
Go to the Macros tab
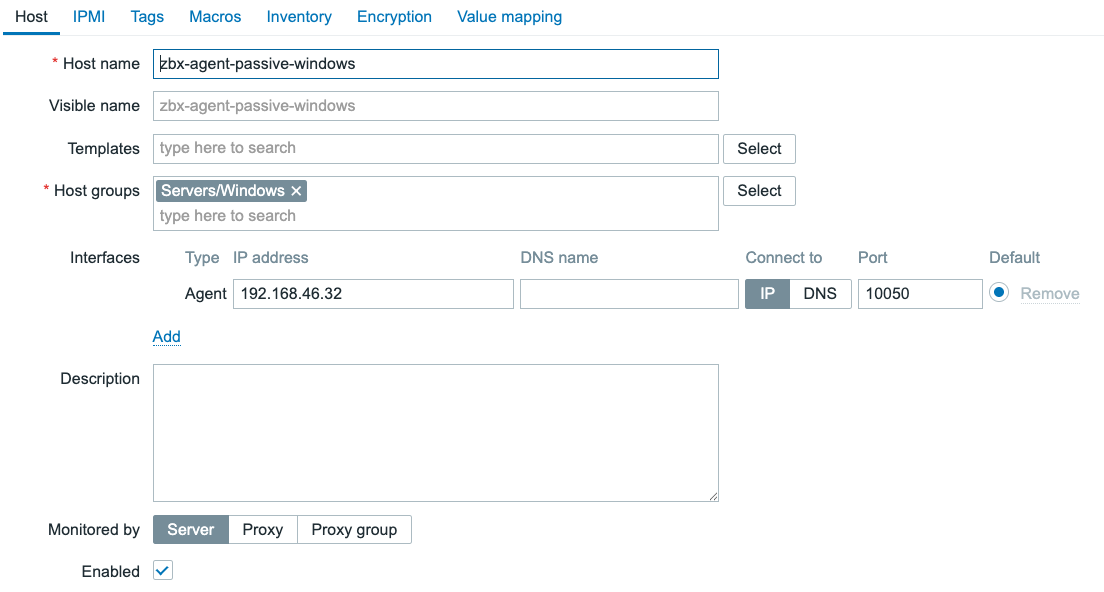pos(214,16)
